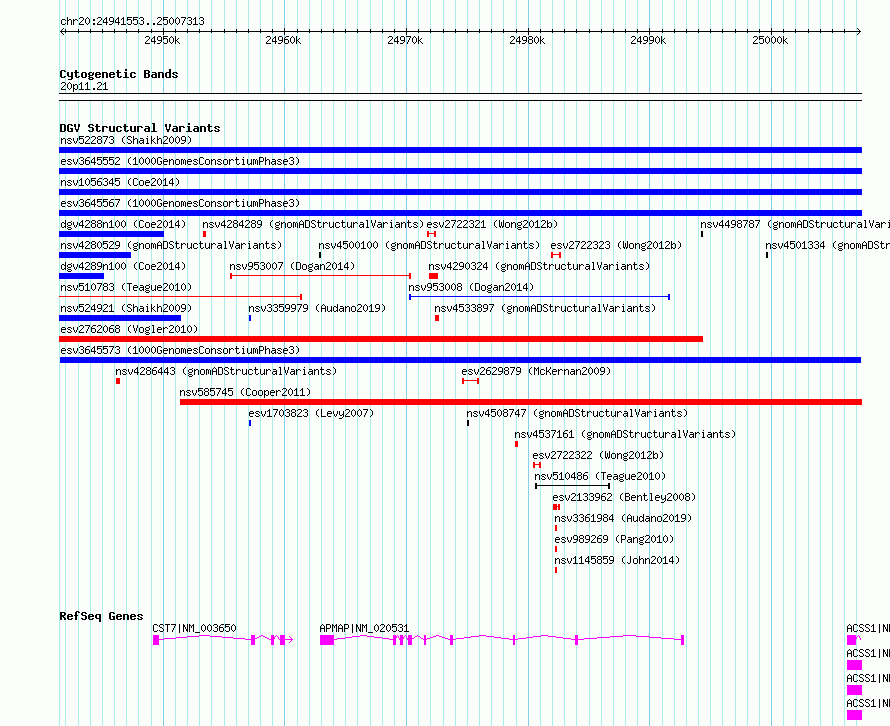The image size is (890, 726).
Task: Open esv2133962 (Bentley2008) label
Action: pos(624,497)
